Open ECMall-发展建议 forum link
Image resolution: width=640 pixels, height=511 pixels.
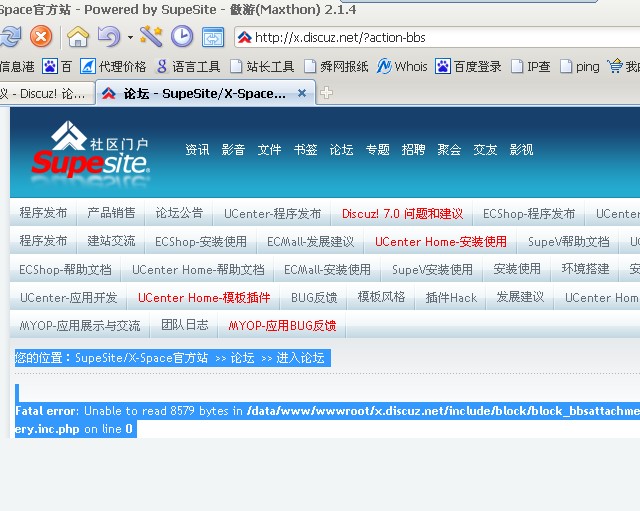click(x=311, y=242)
